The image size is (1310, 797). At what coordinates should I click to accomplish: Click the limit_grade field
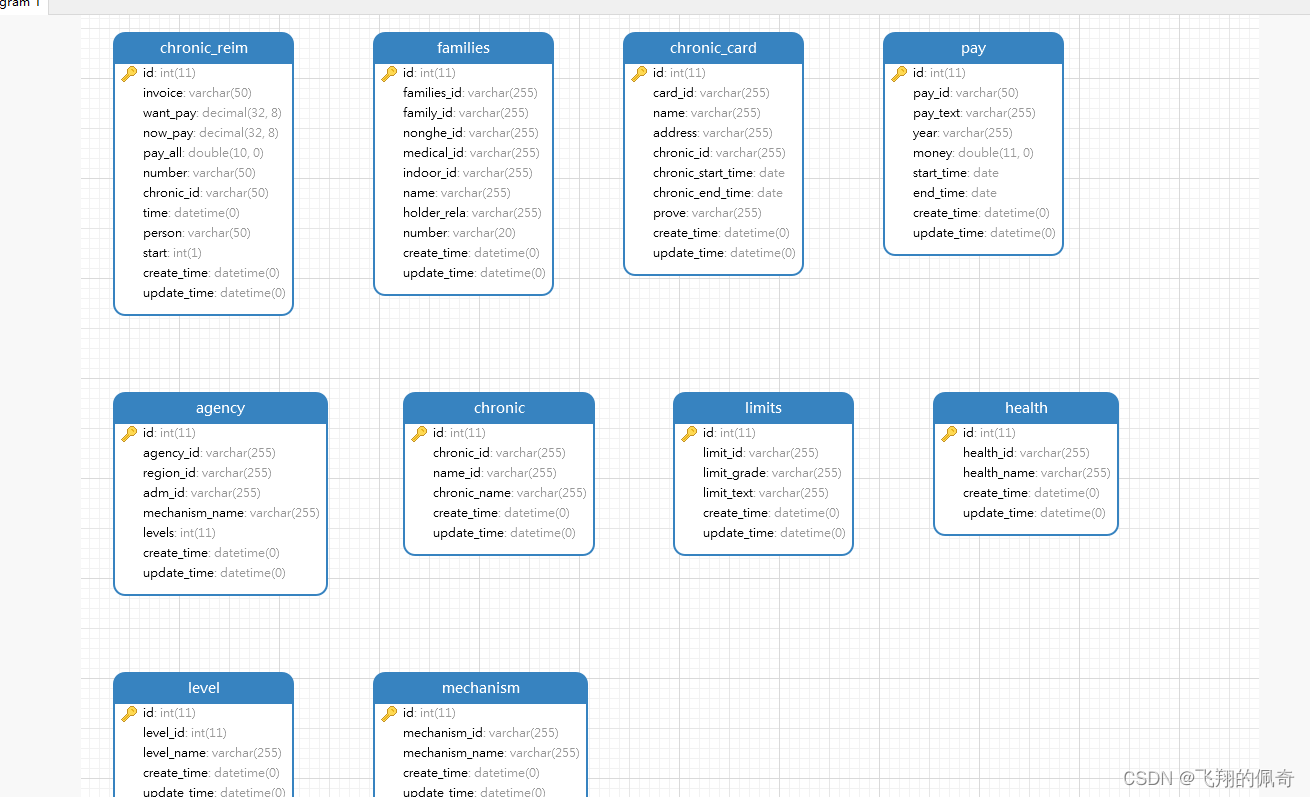click(772, 473)
